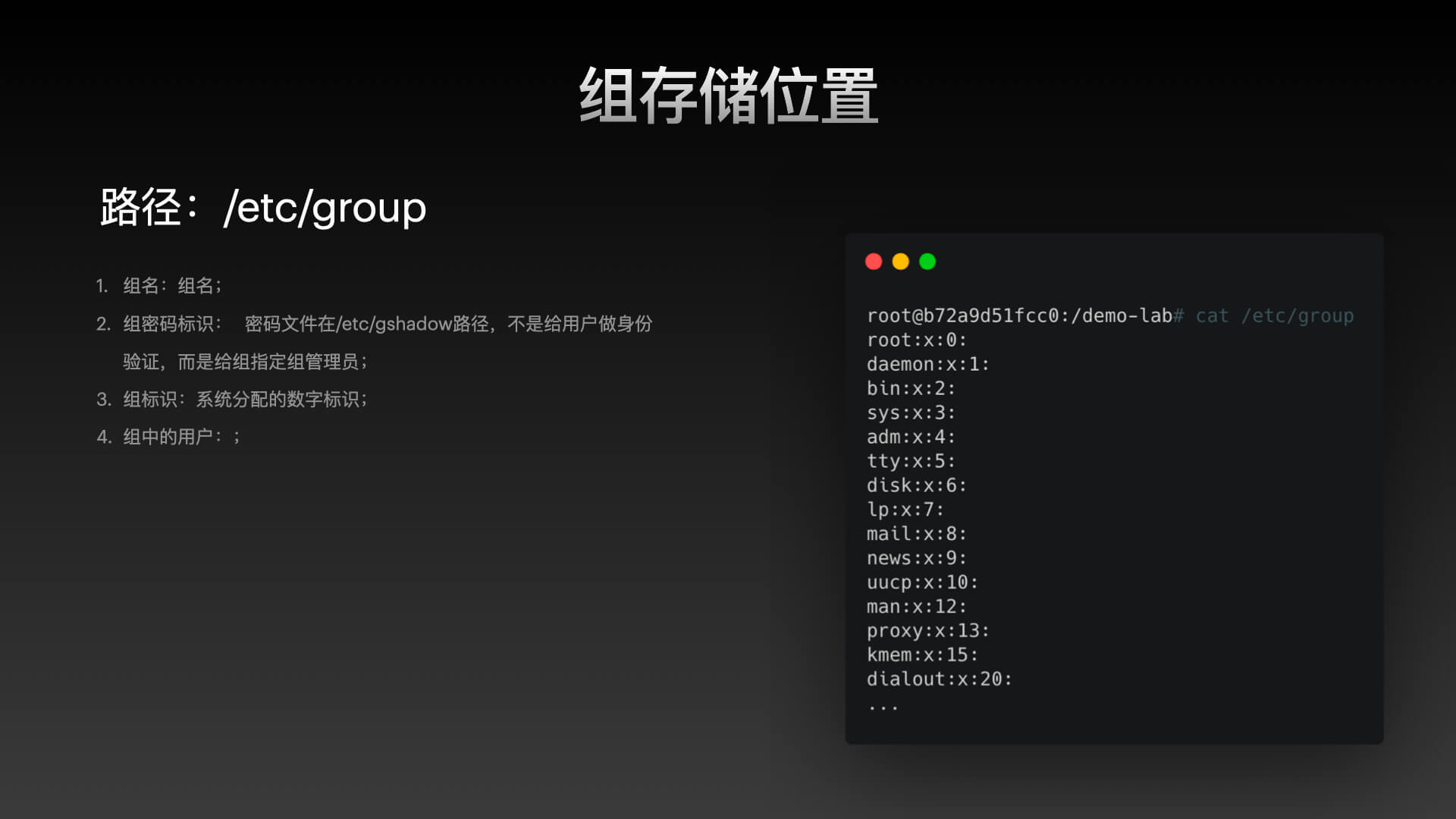Click the red close dot on terminal
Screen dimensions: 1456x819
coord(874,262)
